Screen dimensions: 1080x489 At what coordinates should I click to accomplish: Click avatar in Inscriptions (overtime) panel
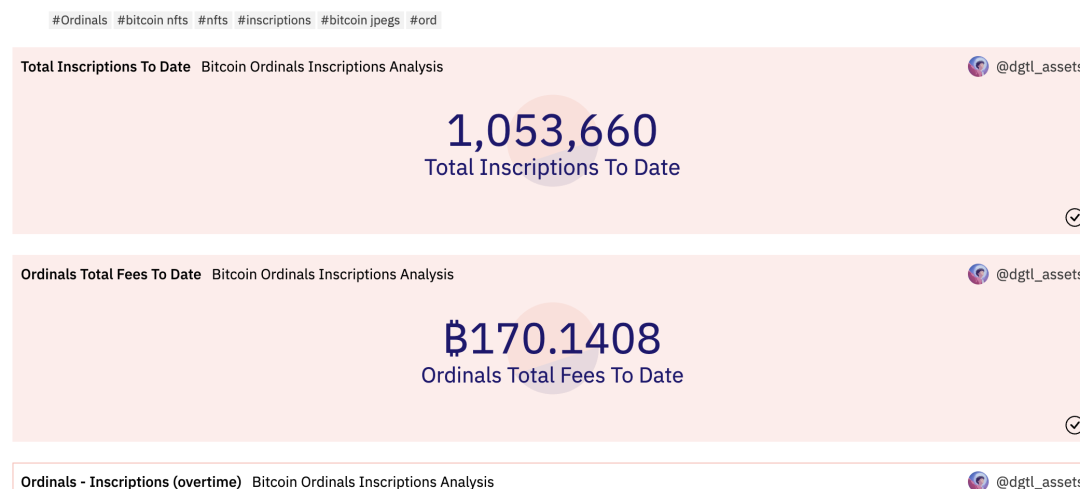point(978,481)
